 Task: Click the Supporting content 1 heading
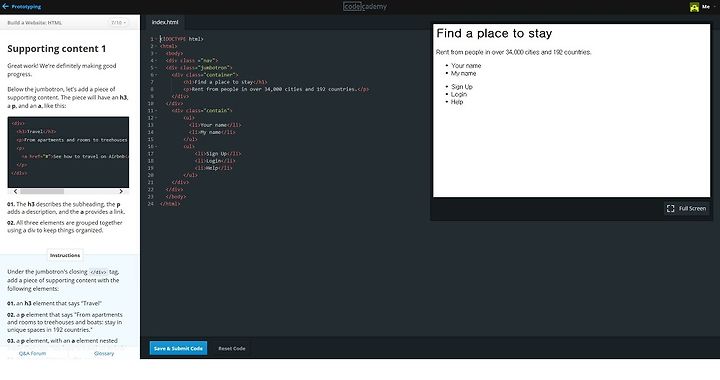point(56,49)
